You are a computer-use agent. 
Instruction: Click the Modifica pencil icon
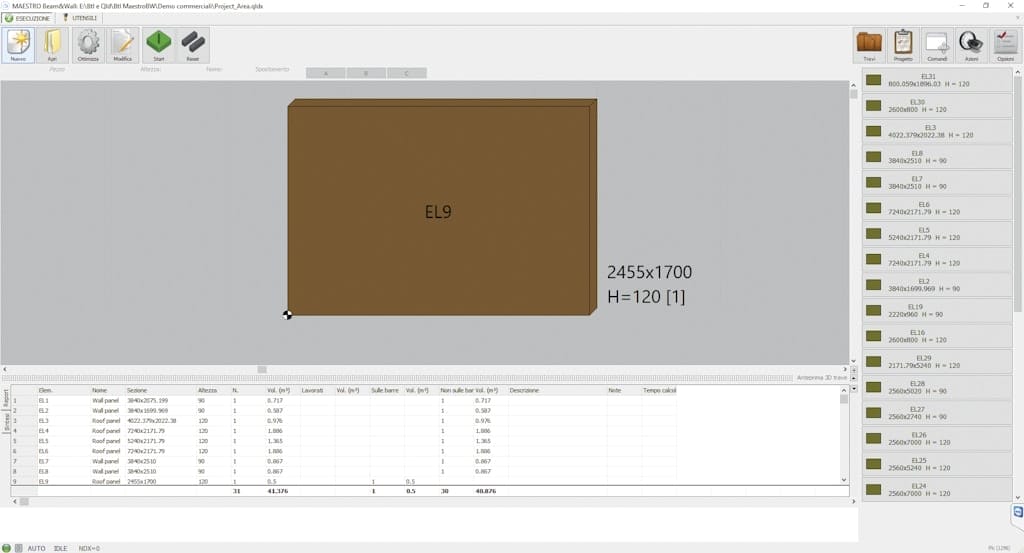[122, 45]
